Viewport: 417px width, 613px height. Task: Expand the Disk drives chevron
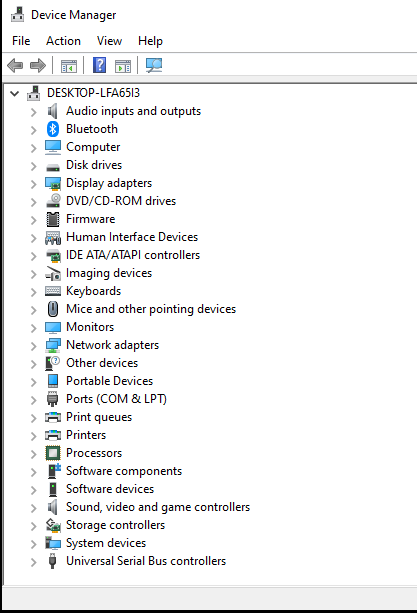pos(34,166)
